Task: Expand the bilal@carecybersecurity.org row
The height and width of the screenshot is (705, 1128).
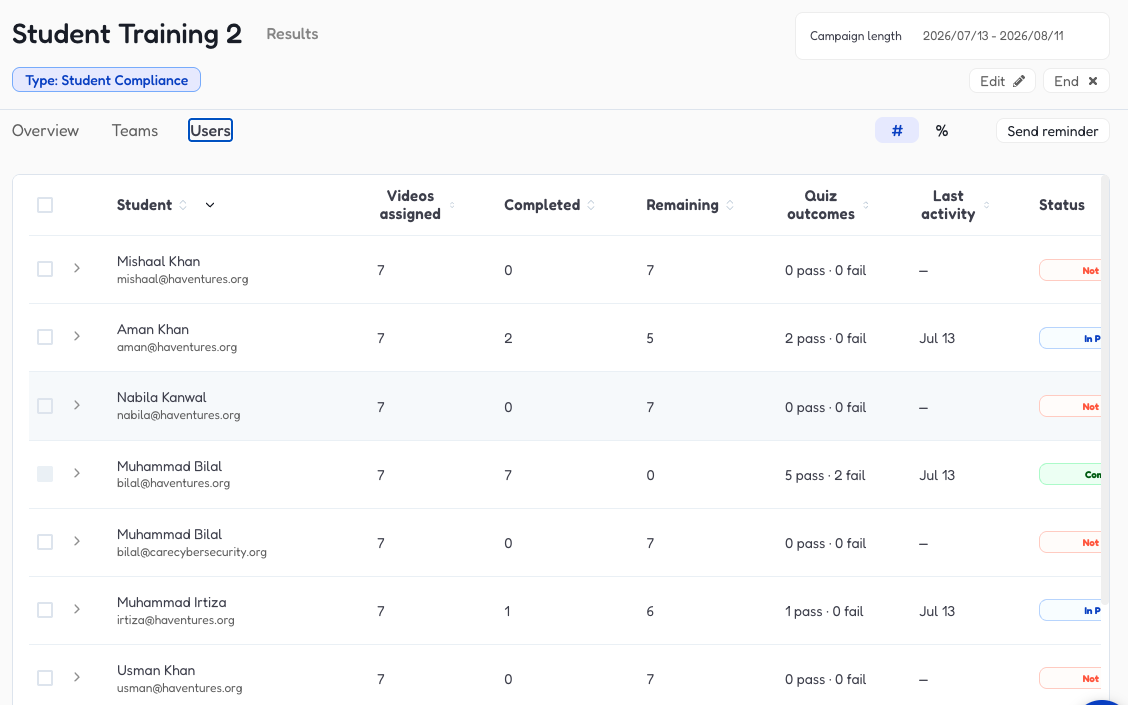Action: 76,541
